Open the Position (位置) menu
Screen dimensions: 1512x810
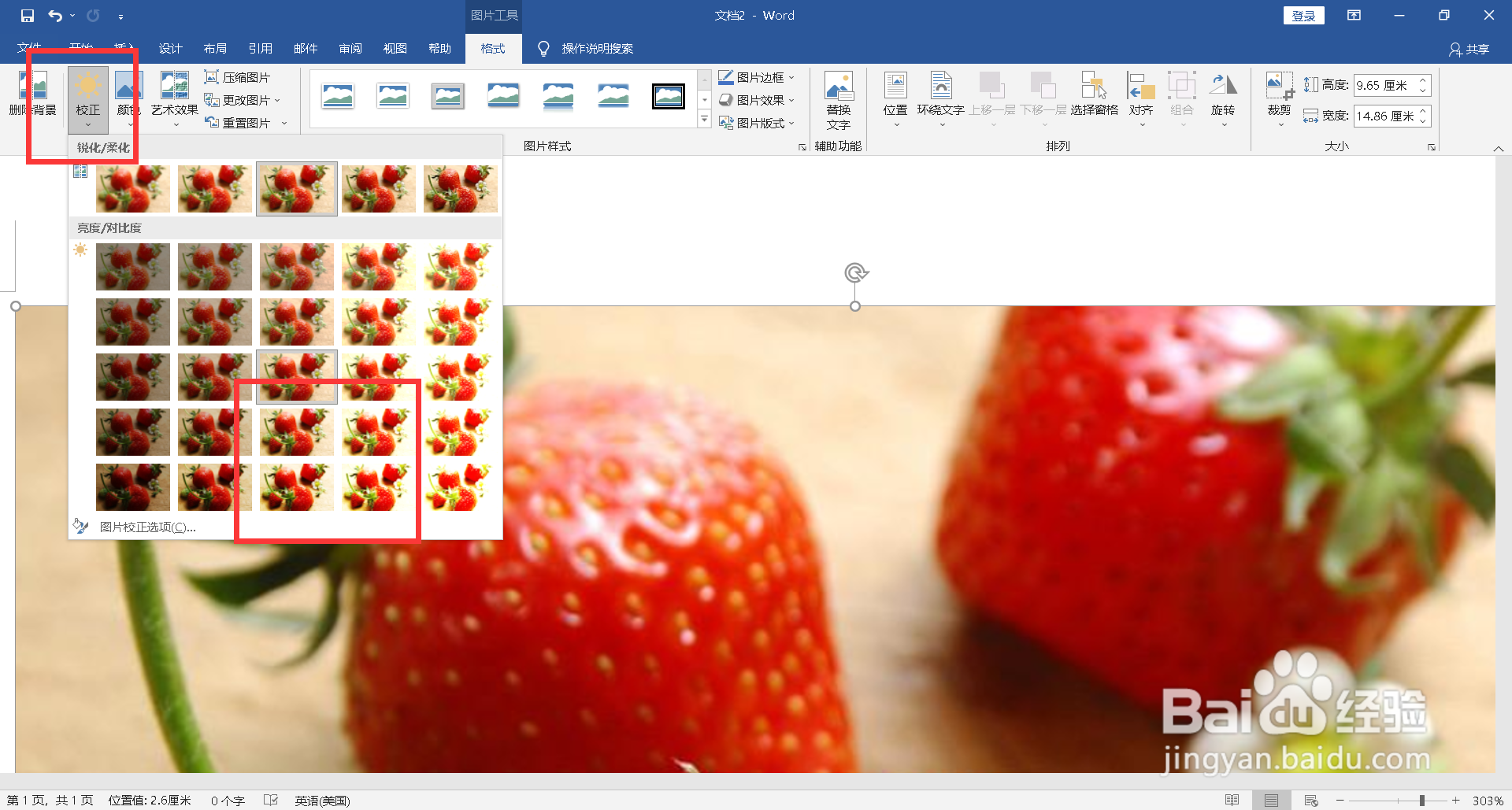point(895,99)
